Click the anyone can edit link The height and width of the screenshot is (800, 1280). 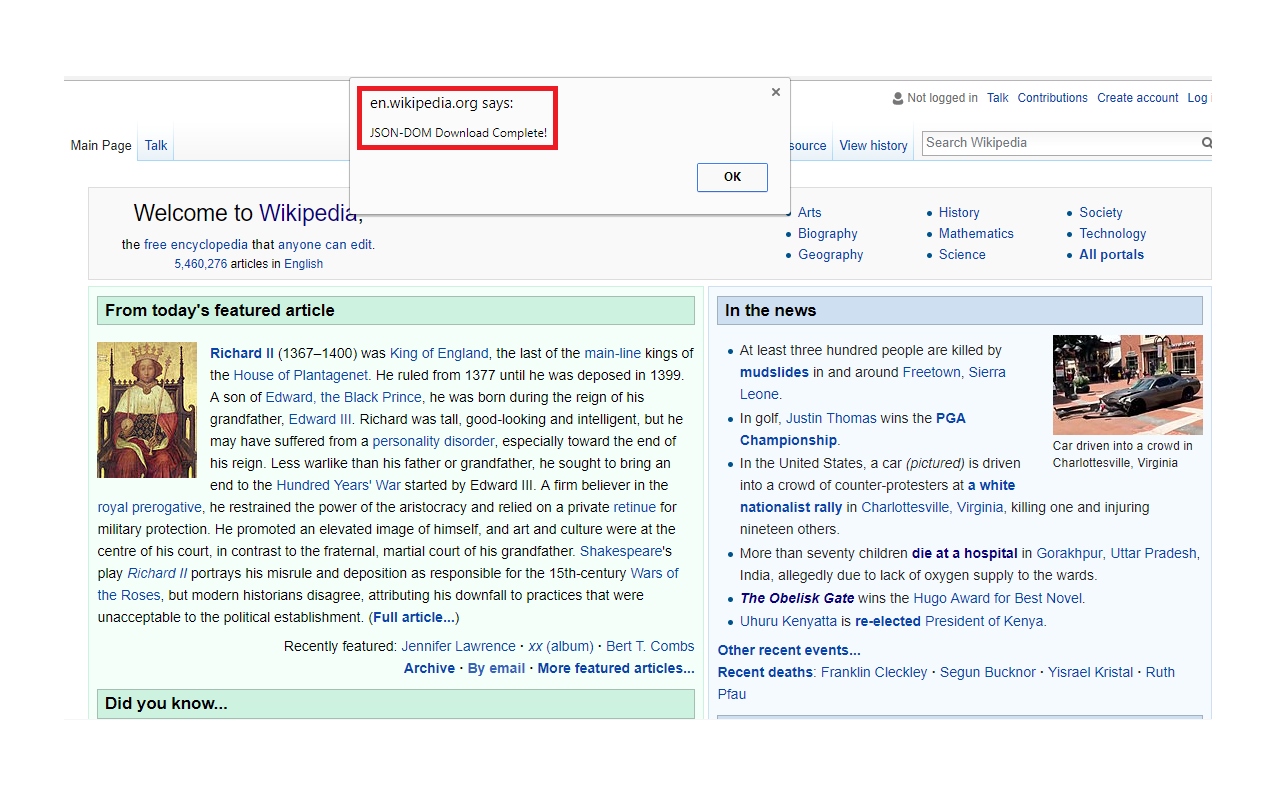coord(325,245)
